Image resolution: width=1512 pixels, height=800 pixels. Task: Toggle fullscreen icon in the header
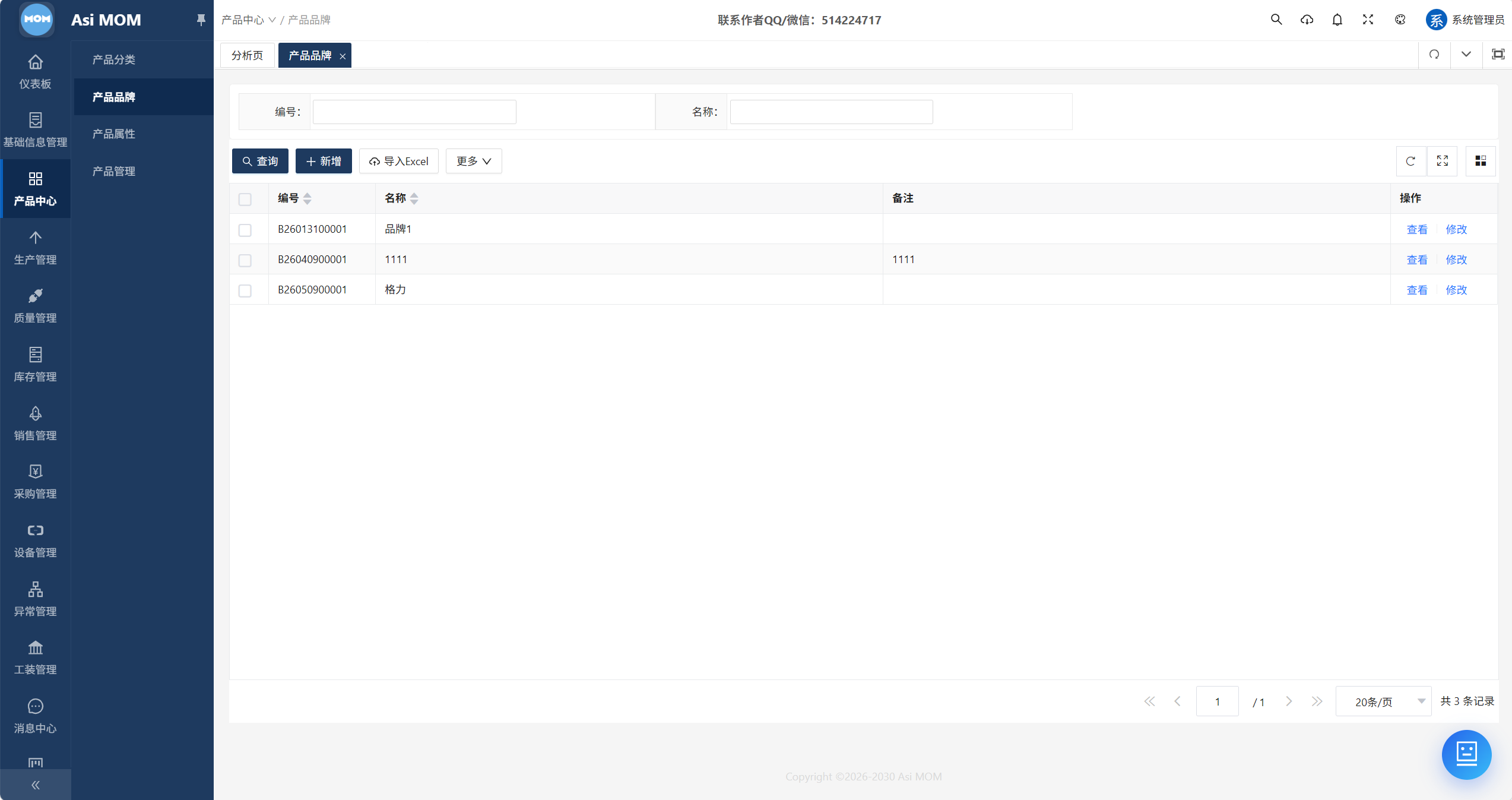pos(1368,20)
